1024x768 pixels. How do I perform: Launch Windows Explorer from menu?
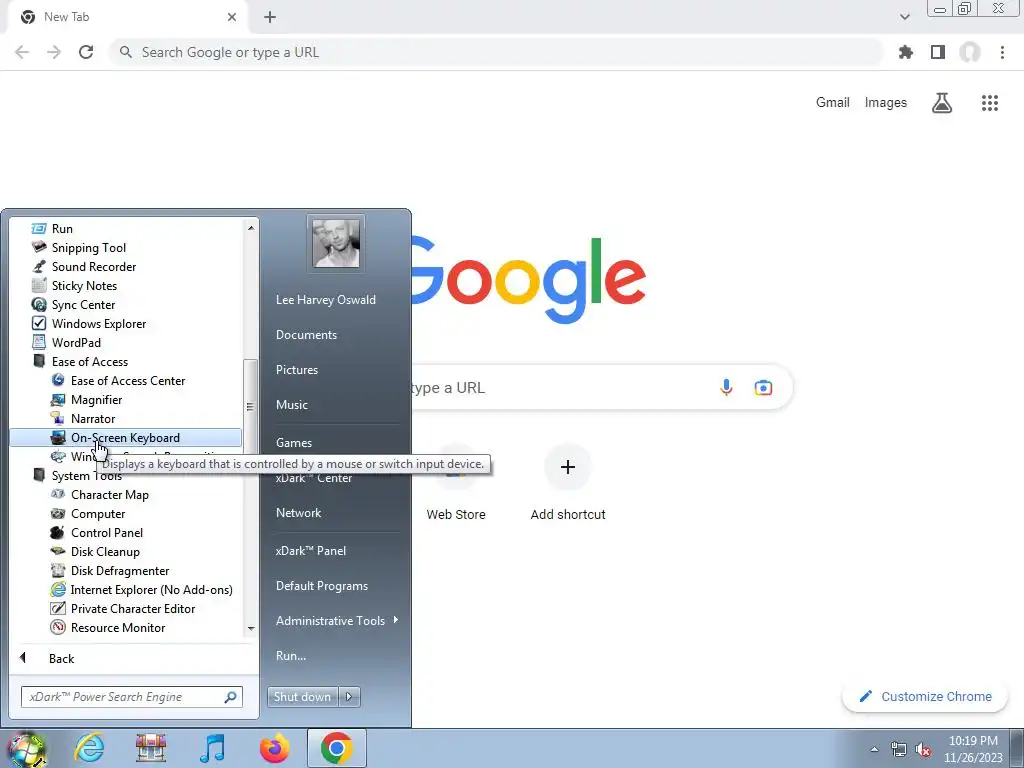99,323
